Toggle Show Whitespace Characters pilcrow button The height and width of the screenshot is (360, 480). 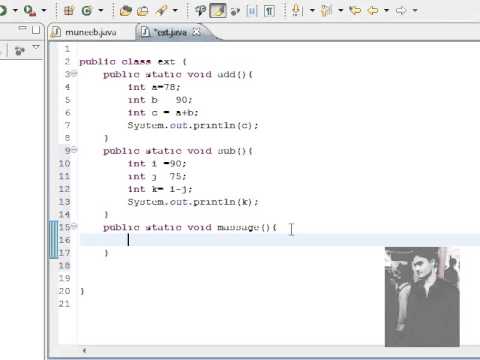click(269, 11)
